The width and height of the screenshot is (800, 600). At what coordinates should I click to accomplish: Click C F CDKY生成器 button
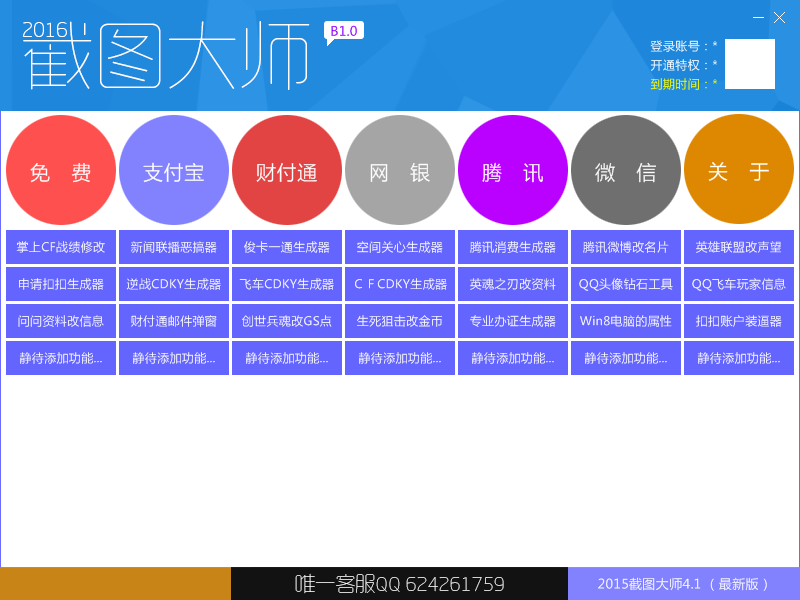coord(399,284)
